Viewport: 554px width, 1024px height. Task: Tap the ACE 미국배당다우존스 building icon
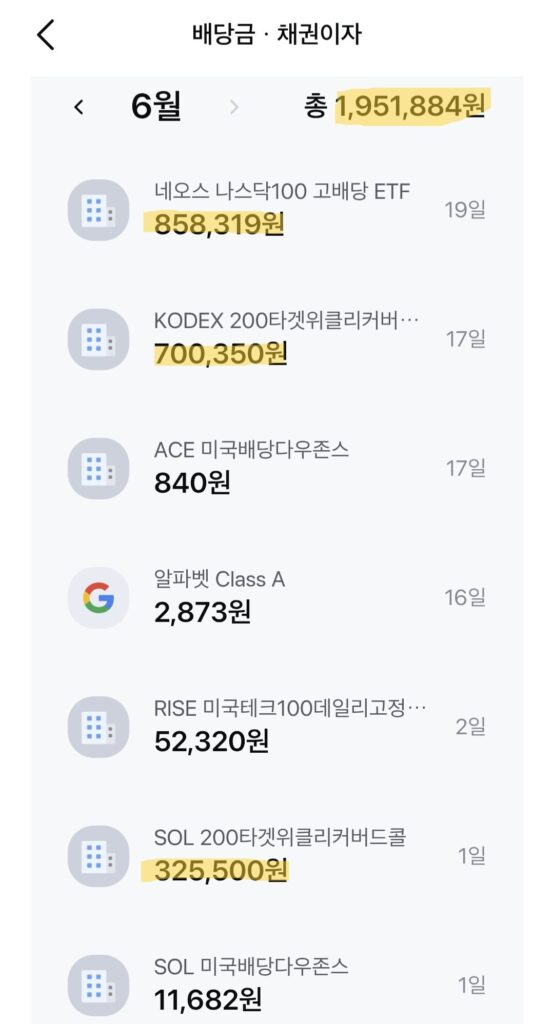[x=98, y=468]
